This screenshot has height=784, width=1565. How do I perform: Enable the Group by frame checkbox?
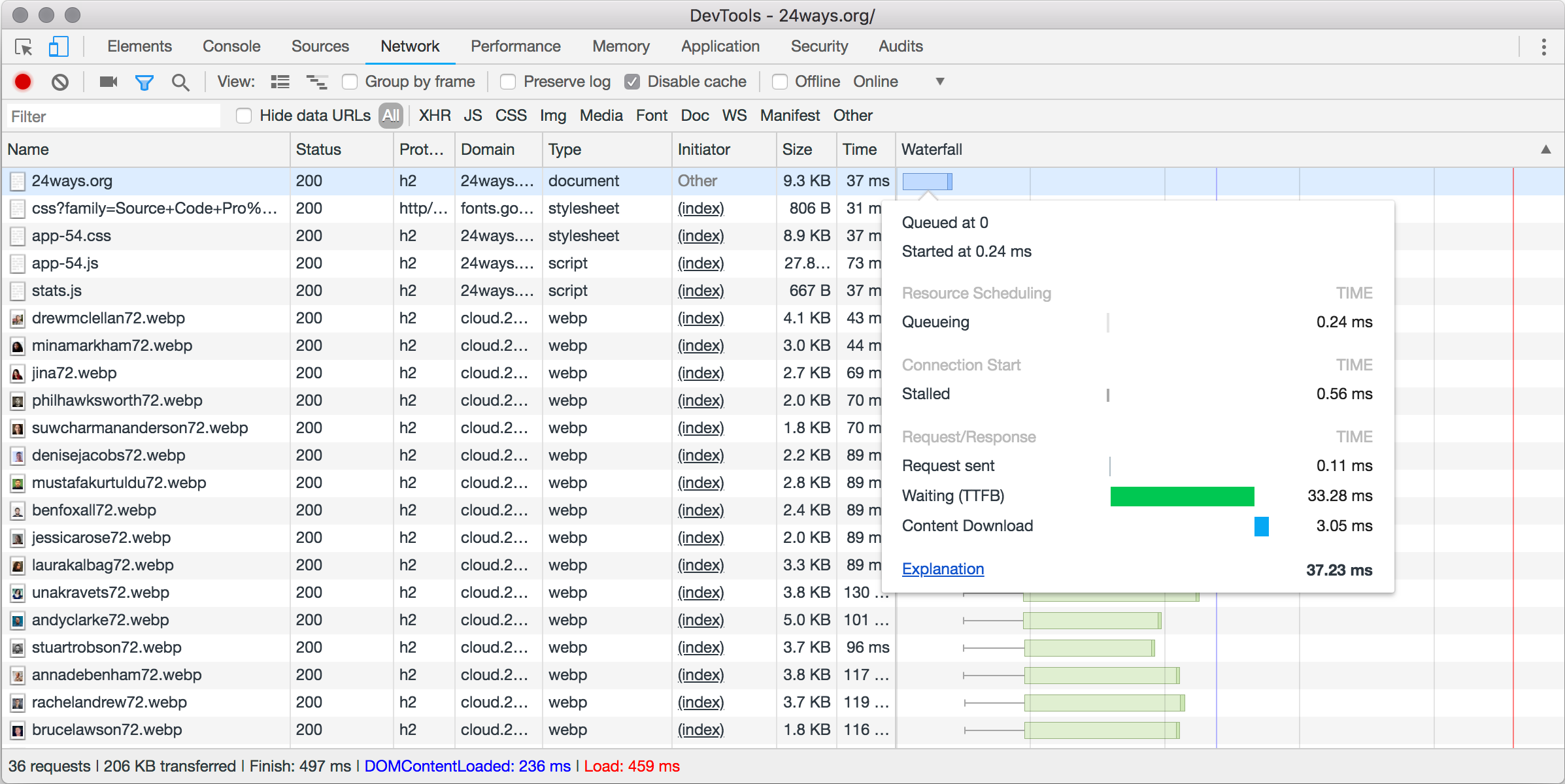pyautogui.click(x=350, y=82)
